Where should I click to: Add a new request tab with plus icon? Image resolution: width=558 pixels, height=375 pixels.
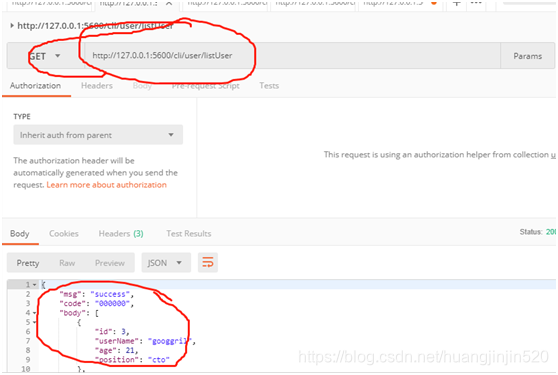pos(457,3)
